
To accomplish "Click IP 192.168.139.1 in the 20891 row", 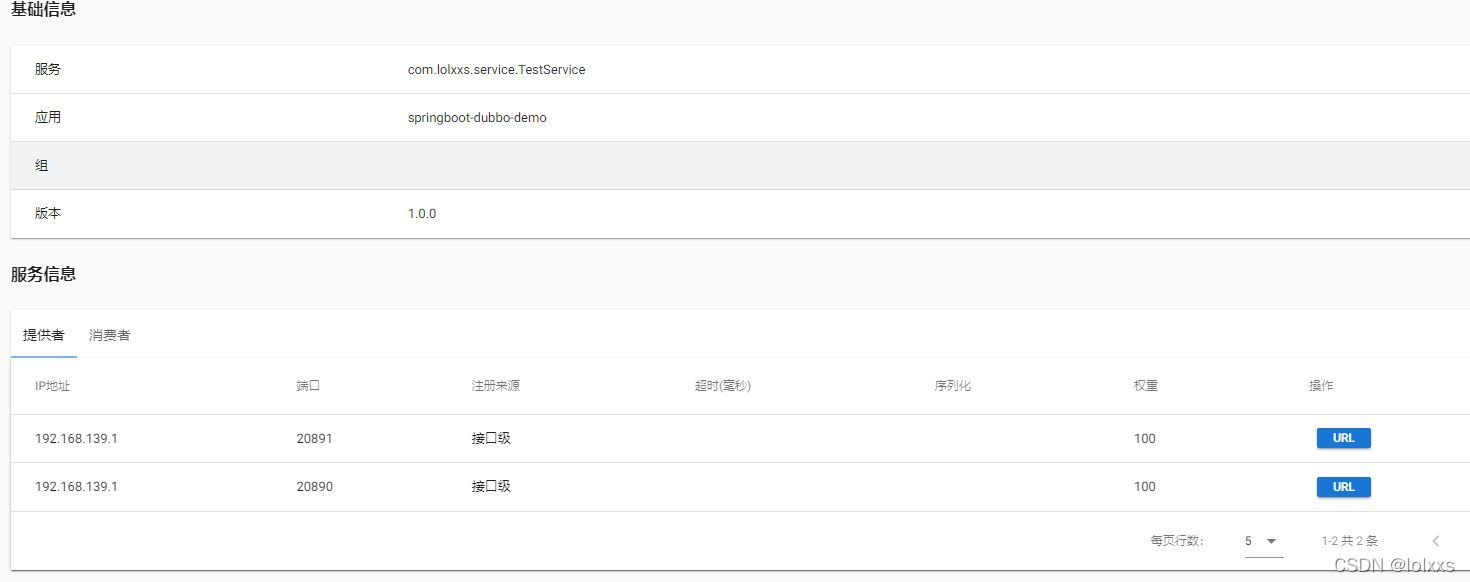I will pyautogui.click(x=77, y=439).
